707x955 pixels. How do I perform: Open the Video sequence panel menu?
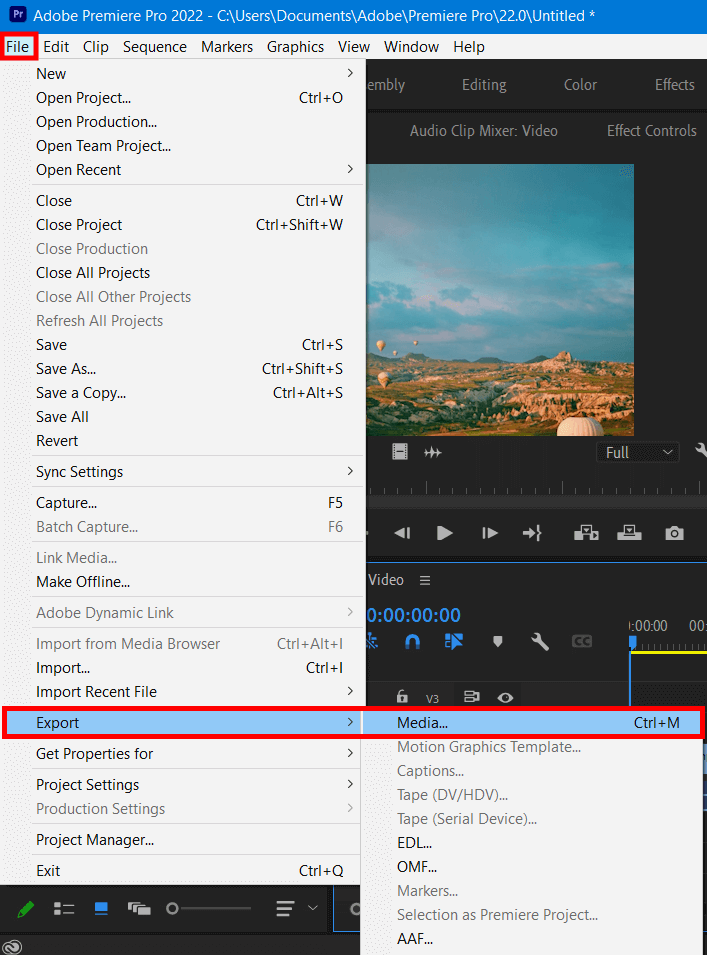tap(425, 580)
